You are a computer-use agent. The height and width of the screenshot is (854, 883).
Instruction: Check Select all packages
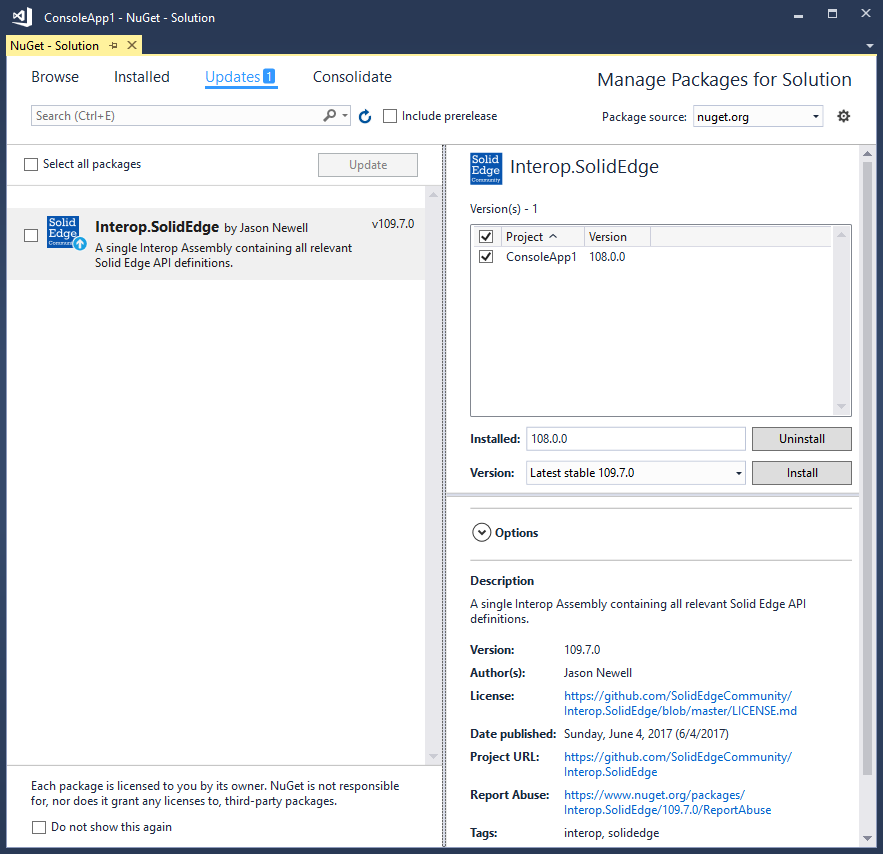[x=31, y=164]
